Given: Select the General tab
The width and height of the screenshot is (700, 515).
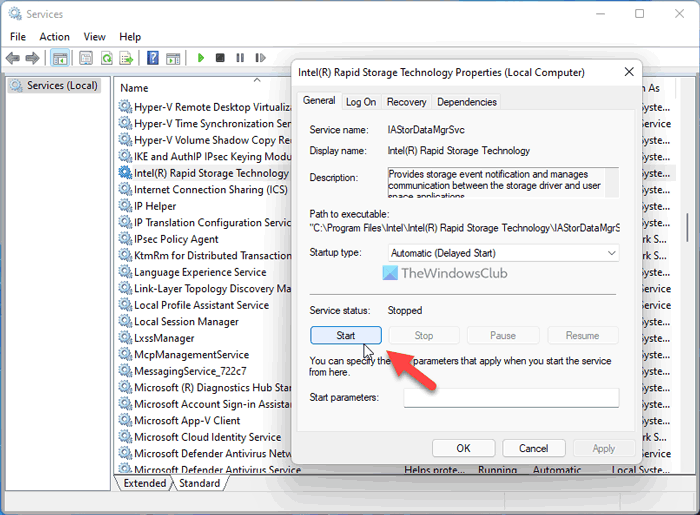Looking at the screenshot, I should (x=319, y=101).
